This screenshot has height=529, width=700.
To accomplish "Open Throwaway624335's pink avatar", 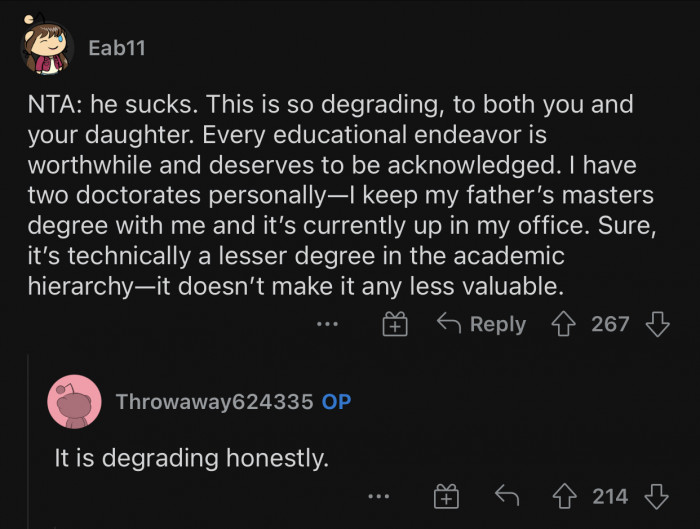I will [74, 401].
